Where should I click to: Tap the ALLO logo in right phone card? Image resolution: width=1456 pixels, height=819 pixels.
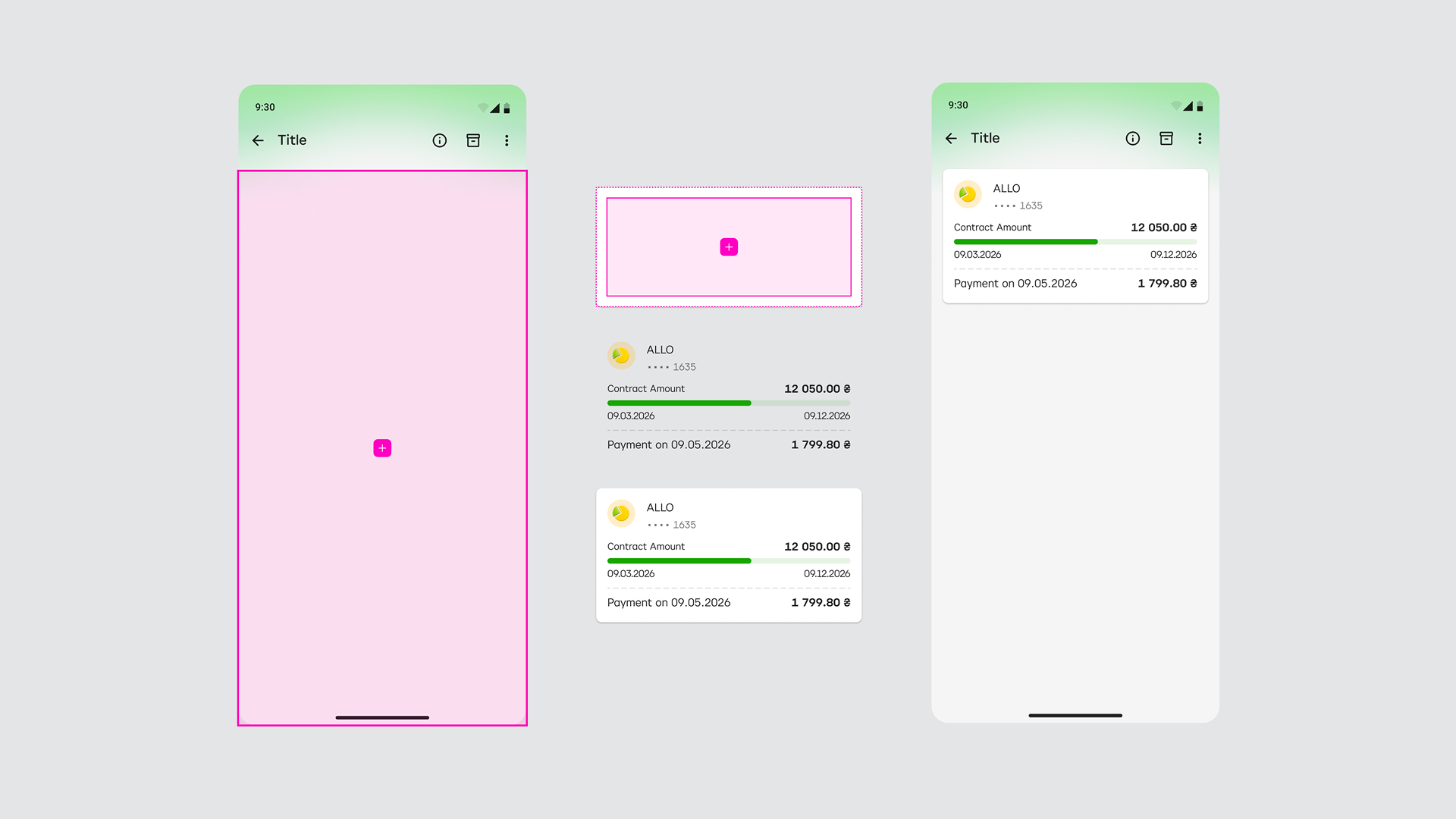968,194
